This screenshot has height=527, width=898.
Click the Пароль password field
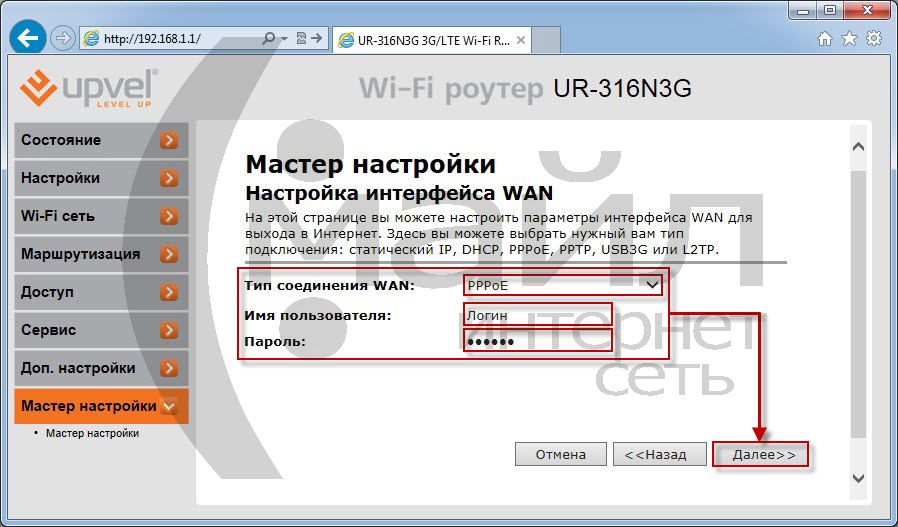coord(537,342)
